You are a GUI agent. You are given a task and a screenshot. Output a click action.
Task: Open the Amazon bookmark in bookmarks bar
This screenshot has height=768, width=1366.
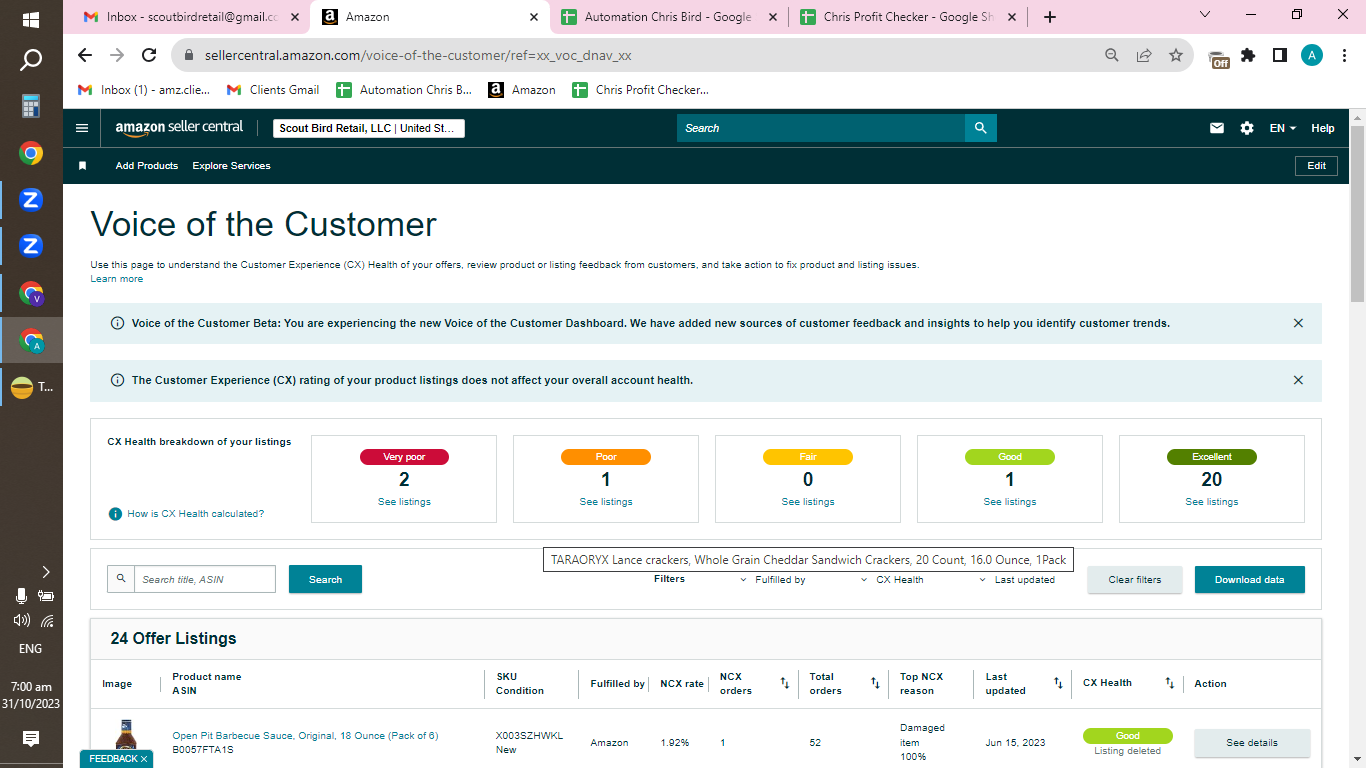pyautogui.click(x=522, y=90)
